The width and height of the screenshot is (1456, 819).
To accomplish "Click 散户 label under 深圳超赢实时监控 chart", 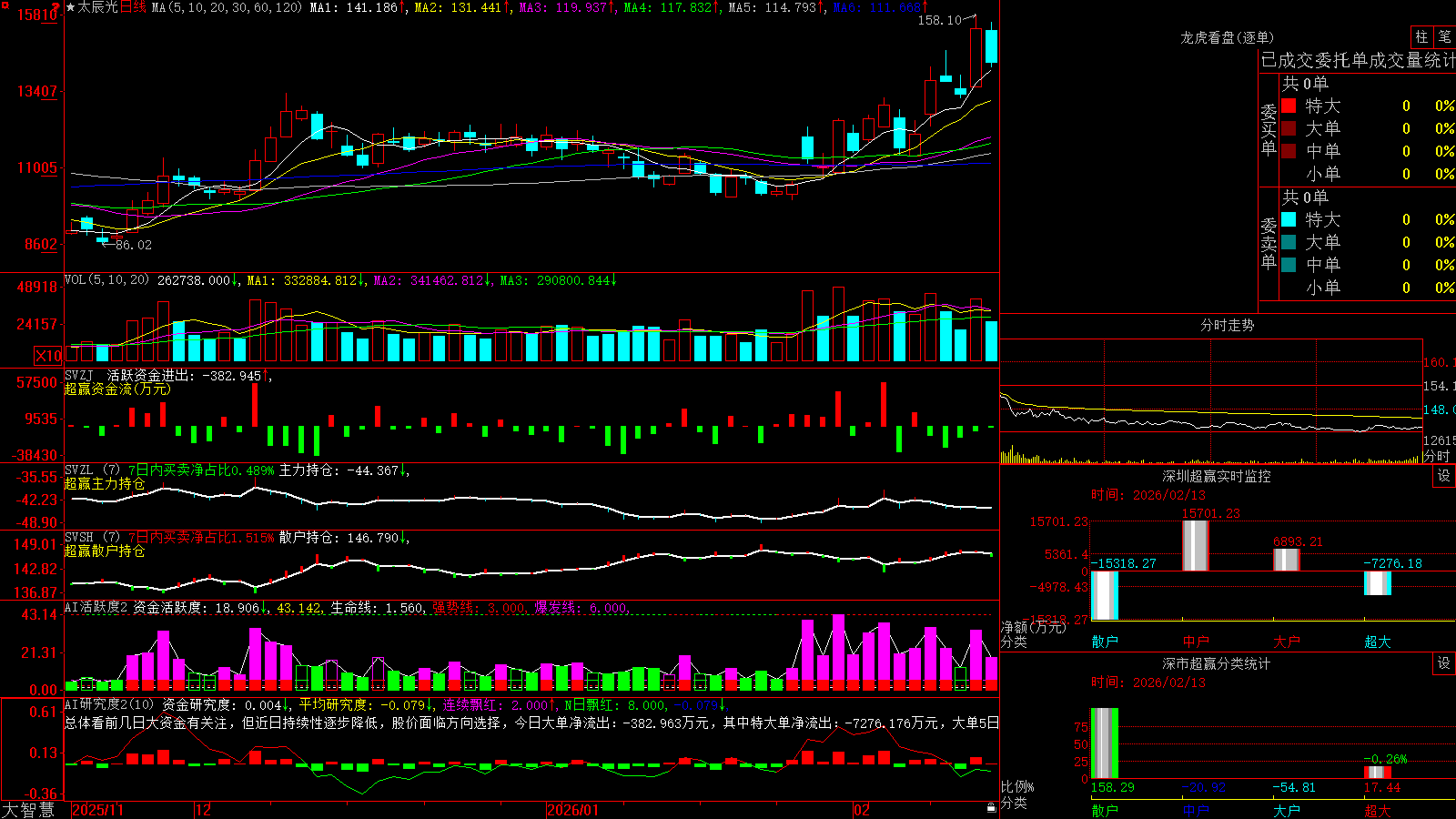I will 1105,642.
